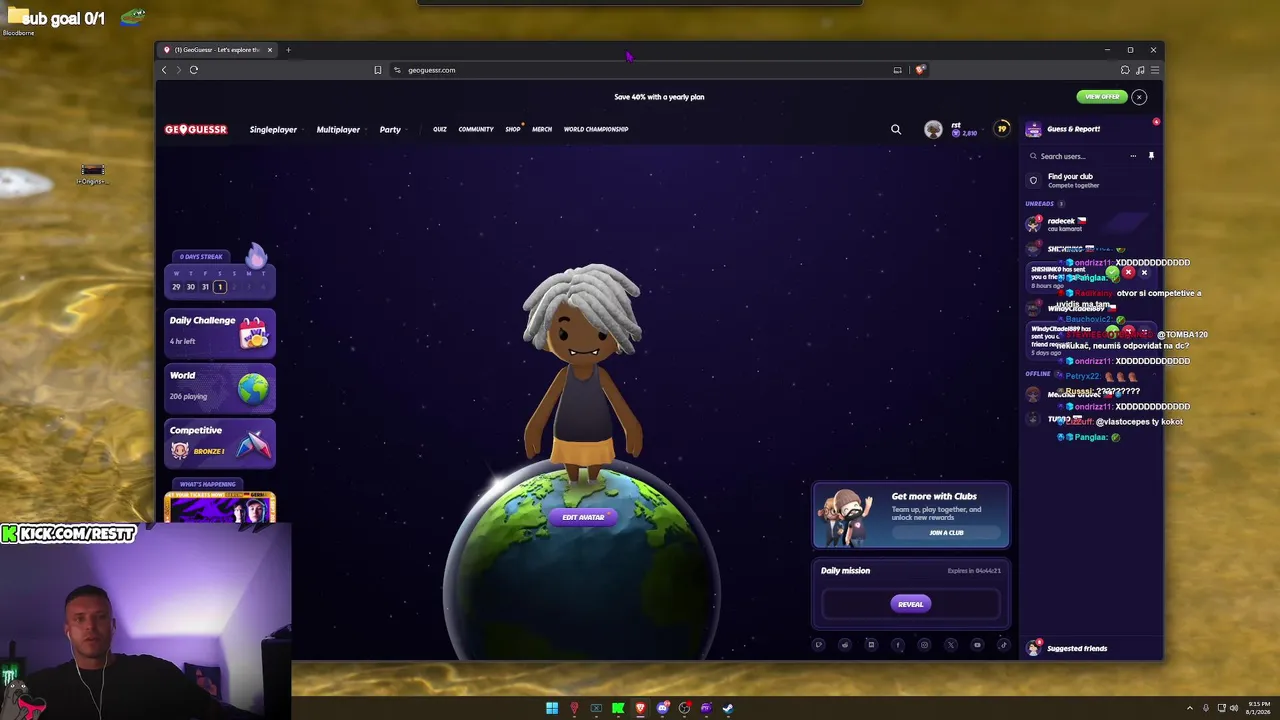Go back in the browser
This screenshot has width=1280, height=720.
tap(164, 70)
